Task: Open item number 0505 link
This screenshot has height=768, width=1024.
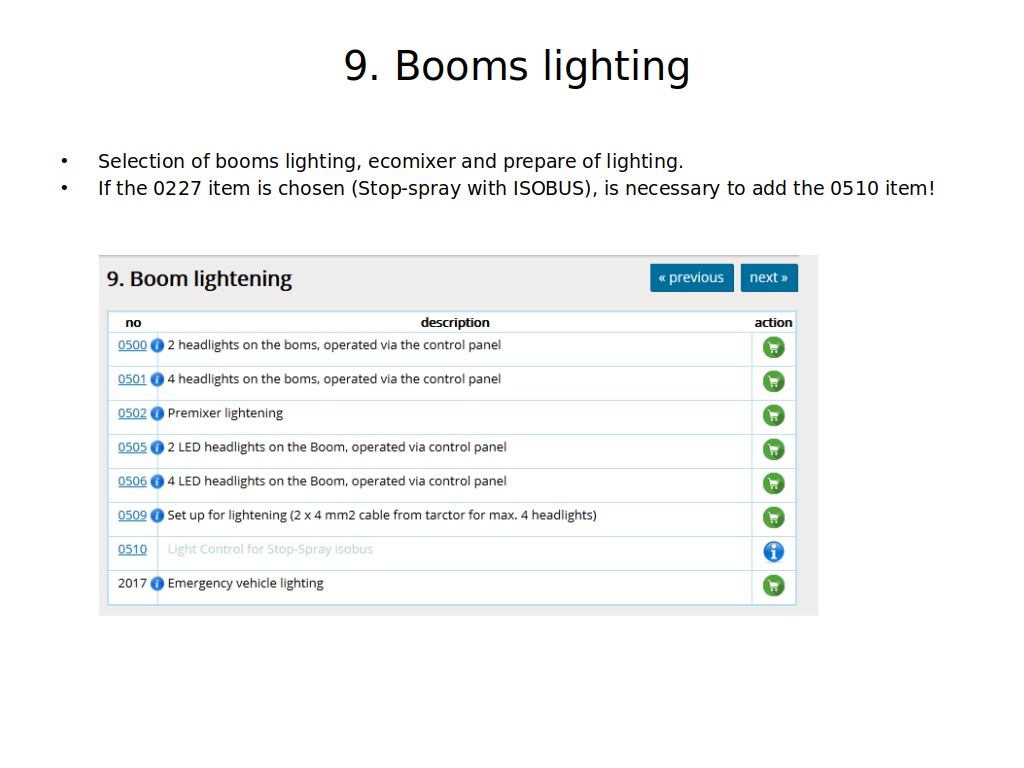Action: [132, 448]
